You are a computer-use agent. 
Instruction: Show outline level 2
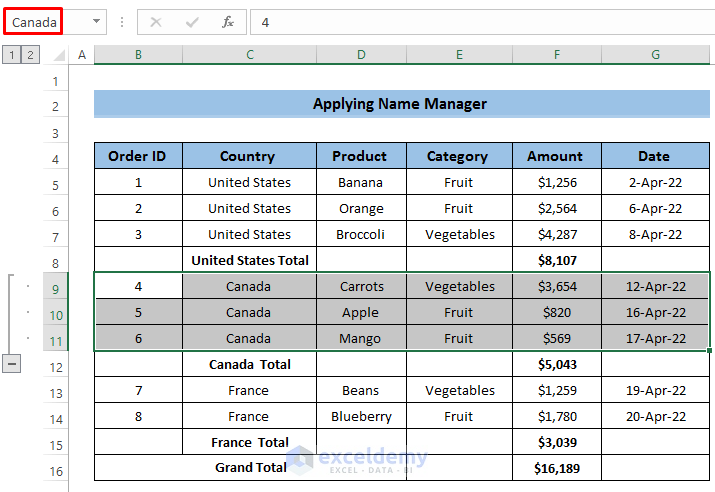pos(31,55)
